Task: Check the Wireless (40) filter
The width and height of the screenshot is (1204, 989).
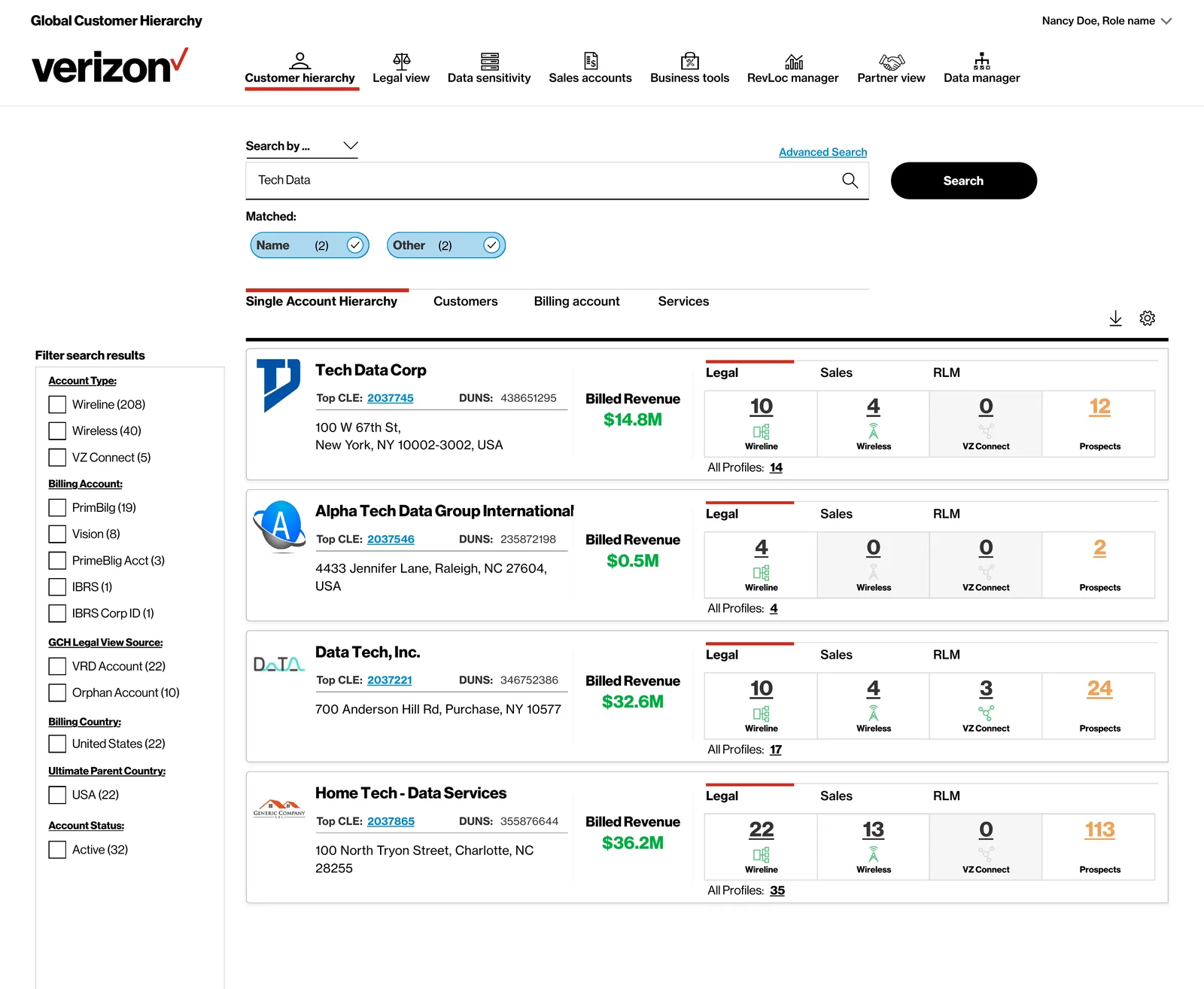Action: 57,431
